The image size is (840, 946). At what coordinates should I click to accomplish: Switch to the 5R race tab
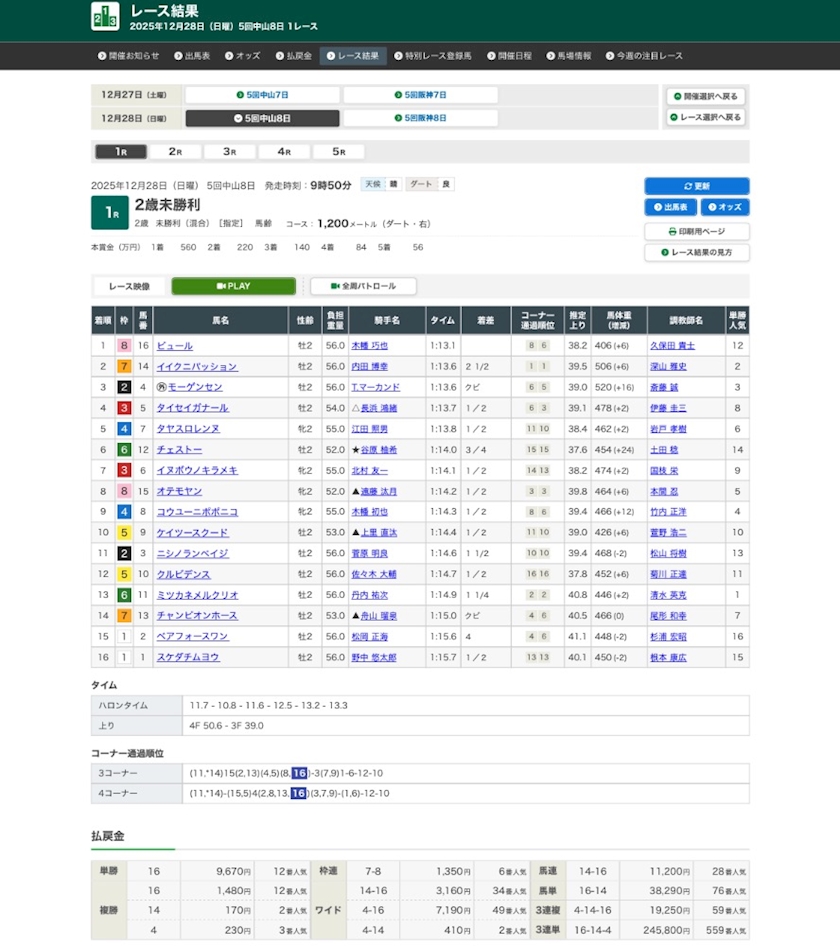pos(339,151)
